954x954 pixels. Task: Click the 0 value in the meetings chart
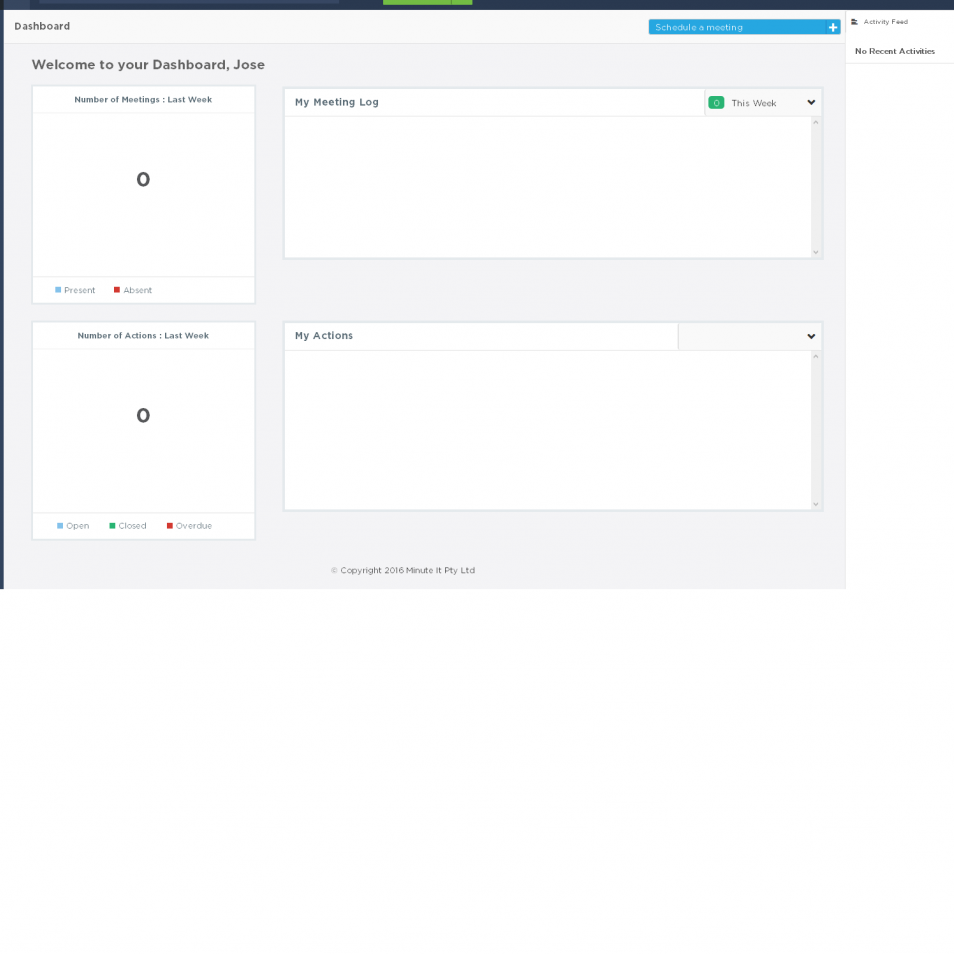pos(143,179)
